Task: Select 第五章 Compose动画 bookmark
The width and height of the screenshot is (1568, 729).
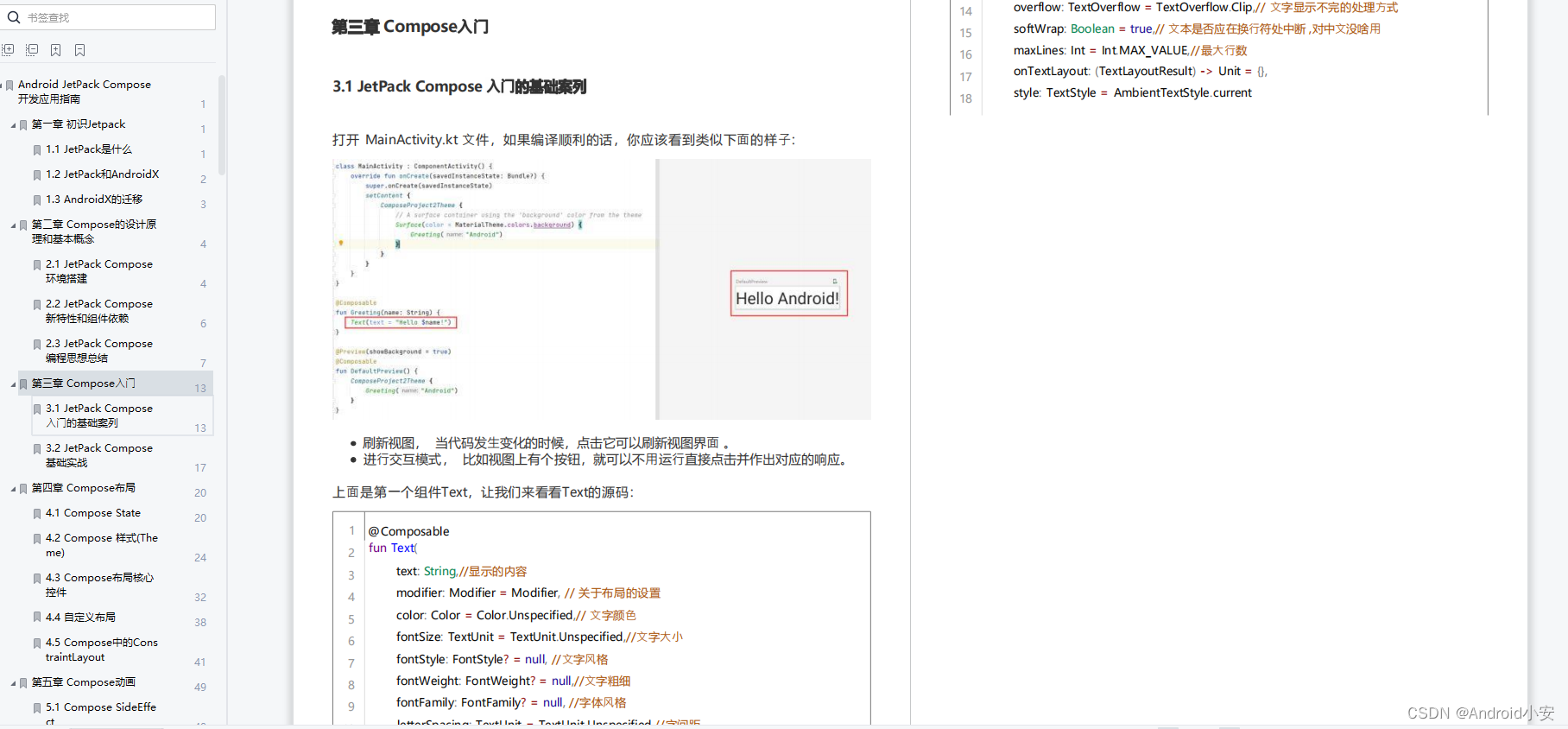Action: 84,682
